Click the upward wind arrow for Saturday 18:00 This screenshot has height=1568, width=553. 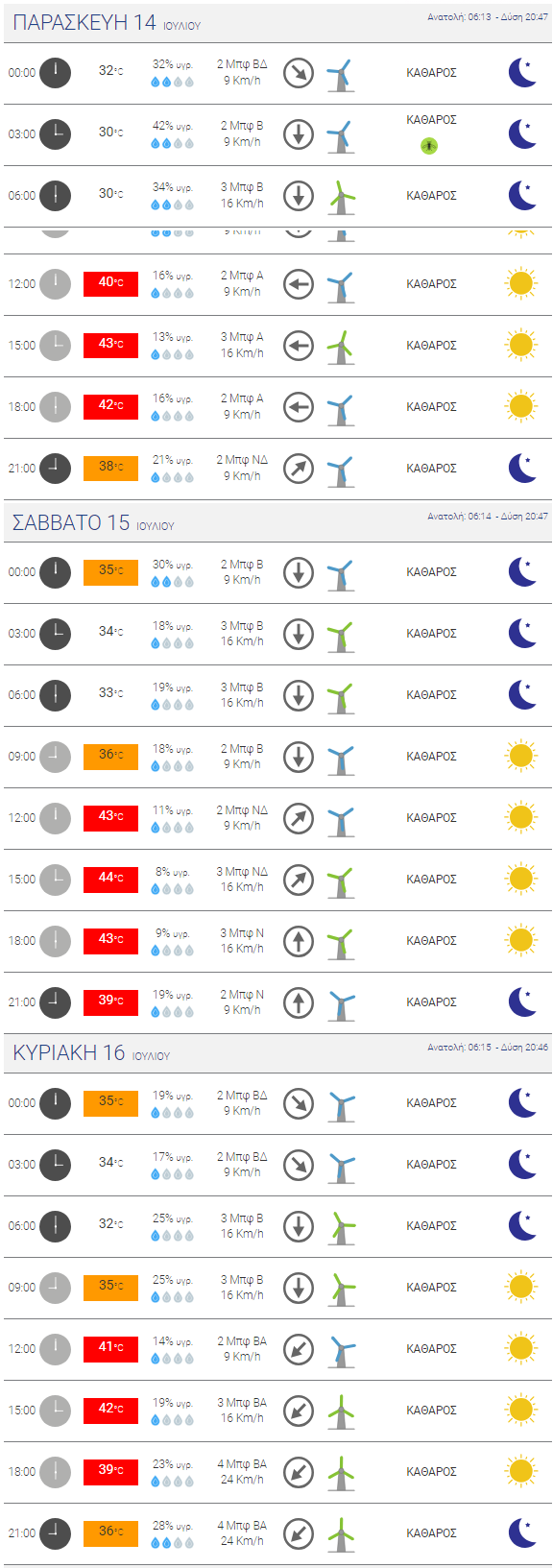point(299,941)
